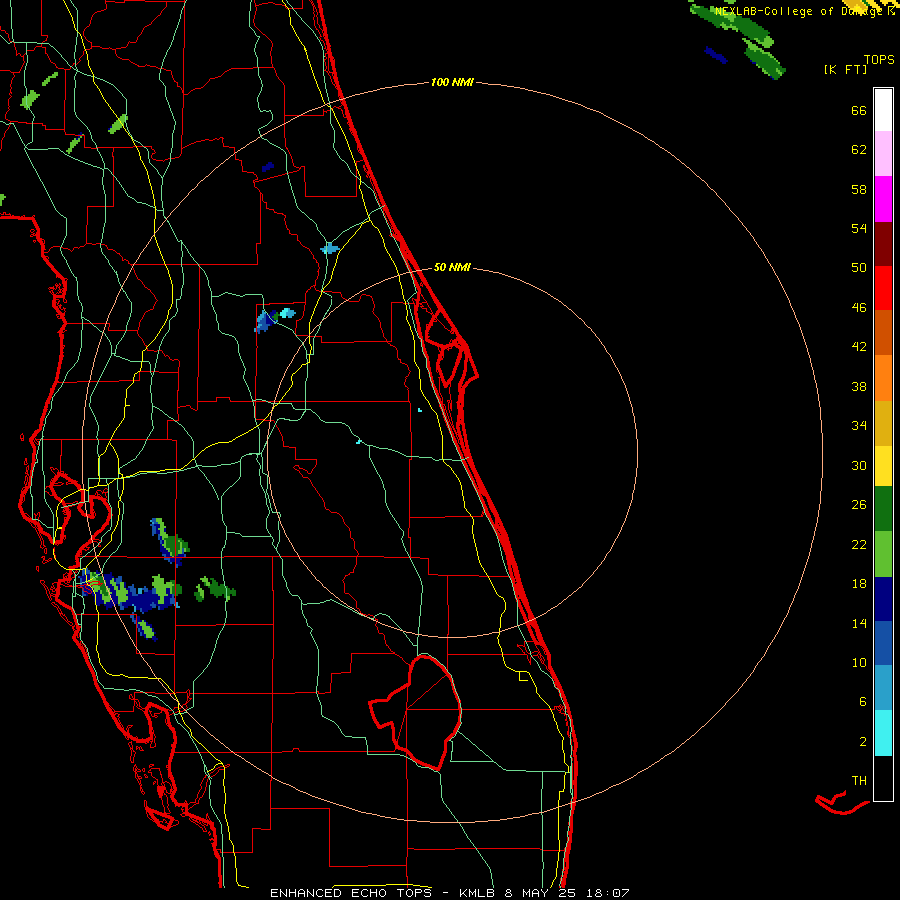Image resolution: width=900 pixels, height=900 pixels.
Task: Click the bright yellow legend color band
Action: pos(883,466)
